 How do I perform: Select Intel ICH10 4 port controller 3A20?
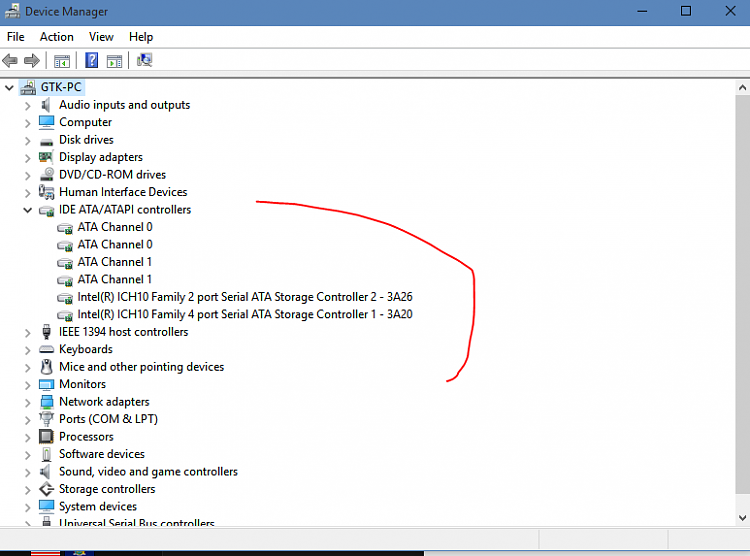click(245, 314)
